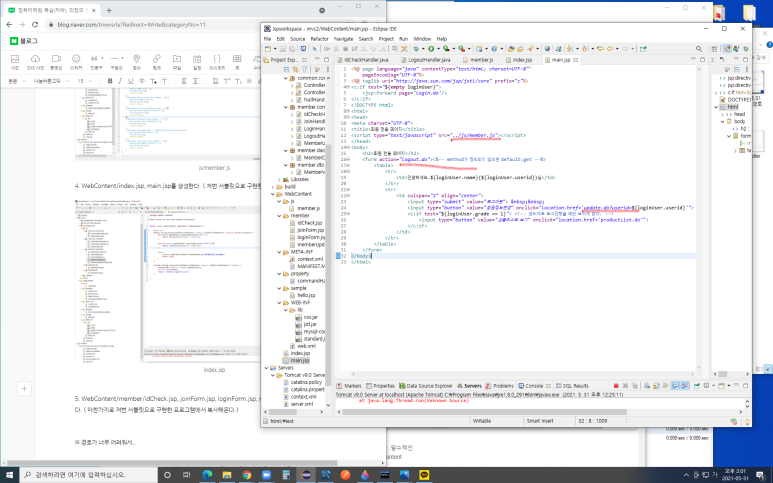Switch to the member.js editor tab
This screenshot has height=483, width=773.
click(478, 60)
